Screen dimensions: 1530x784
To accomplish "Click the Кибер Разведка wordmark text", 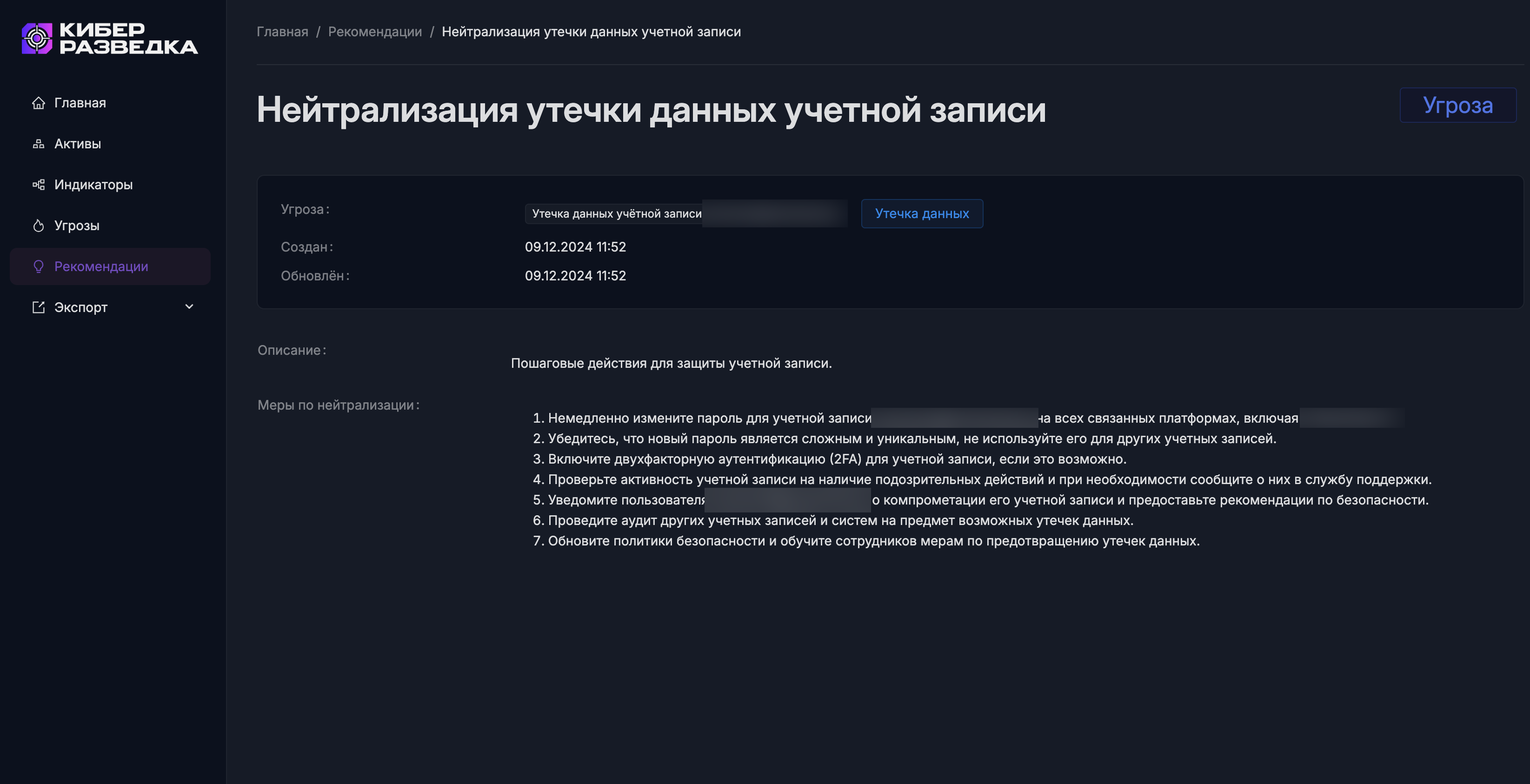I will [x=128, y=39].
